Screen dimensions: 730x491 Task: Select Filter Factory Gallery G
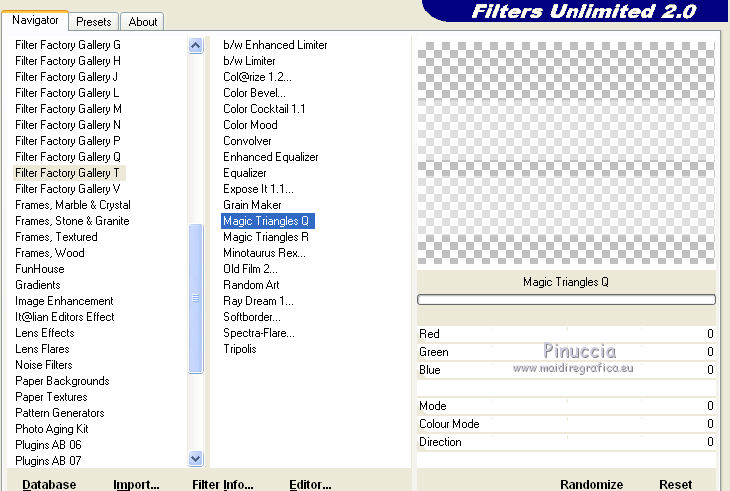tap(68, 45)
